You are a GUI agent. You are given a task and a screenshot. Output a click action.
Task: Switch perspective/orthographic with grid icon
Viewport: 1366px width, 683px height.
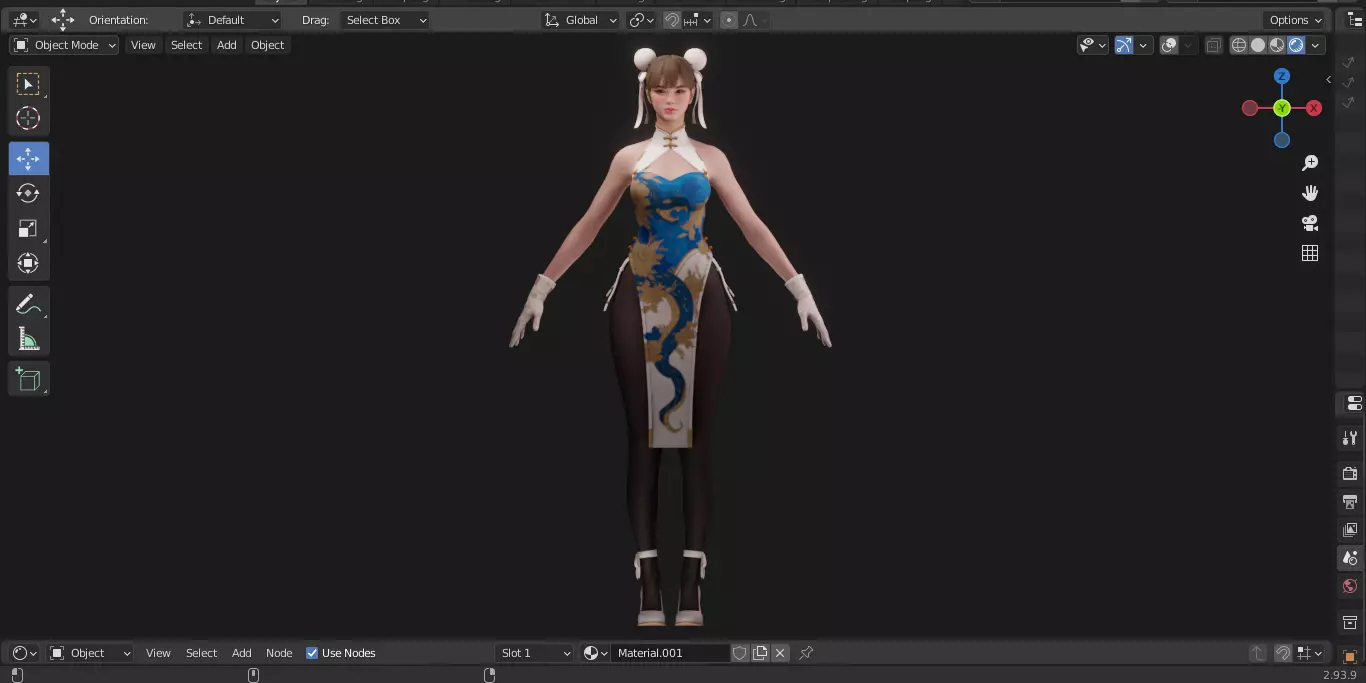(x=1310, y=253)
